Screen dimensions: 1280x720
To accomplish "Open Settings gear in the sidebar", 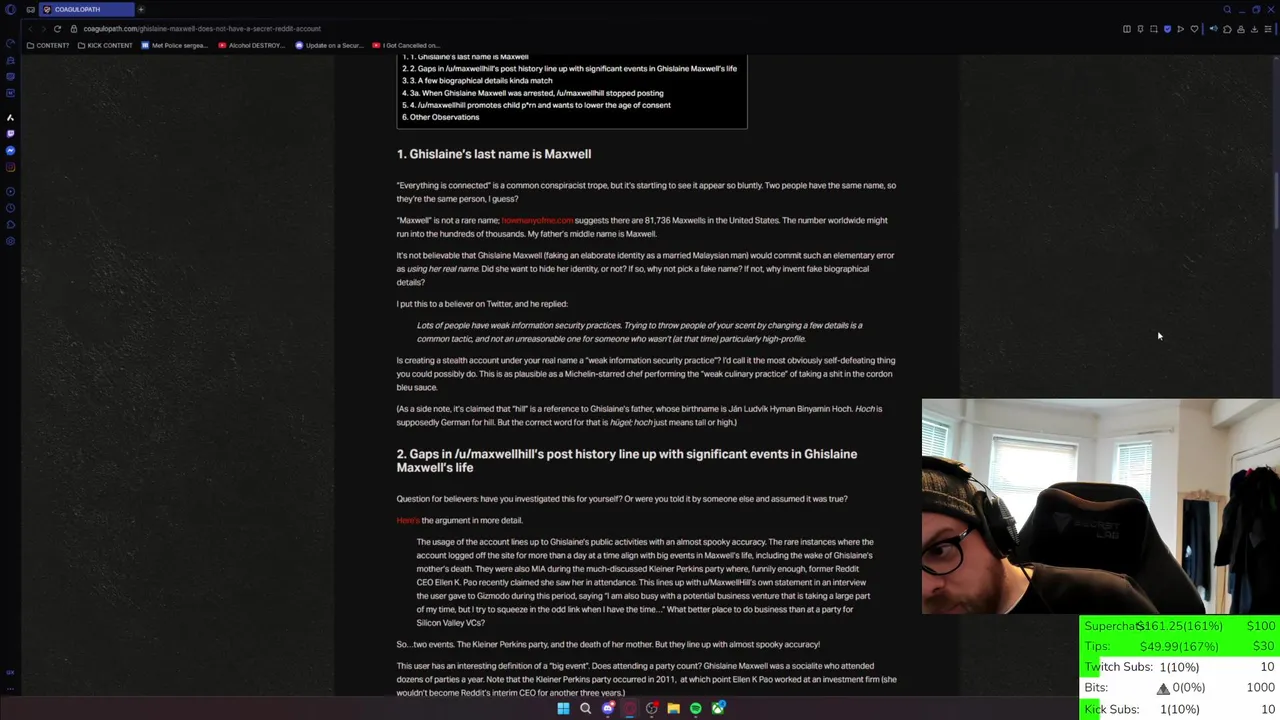I will click(10, 241).
